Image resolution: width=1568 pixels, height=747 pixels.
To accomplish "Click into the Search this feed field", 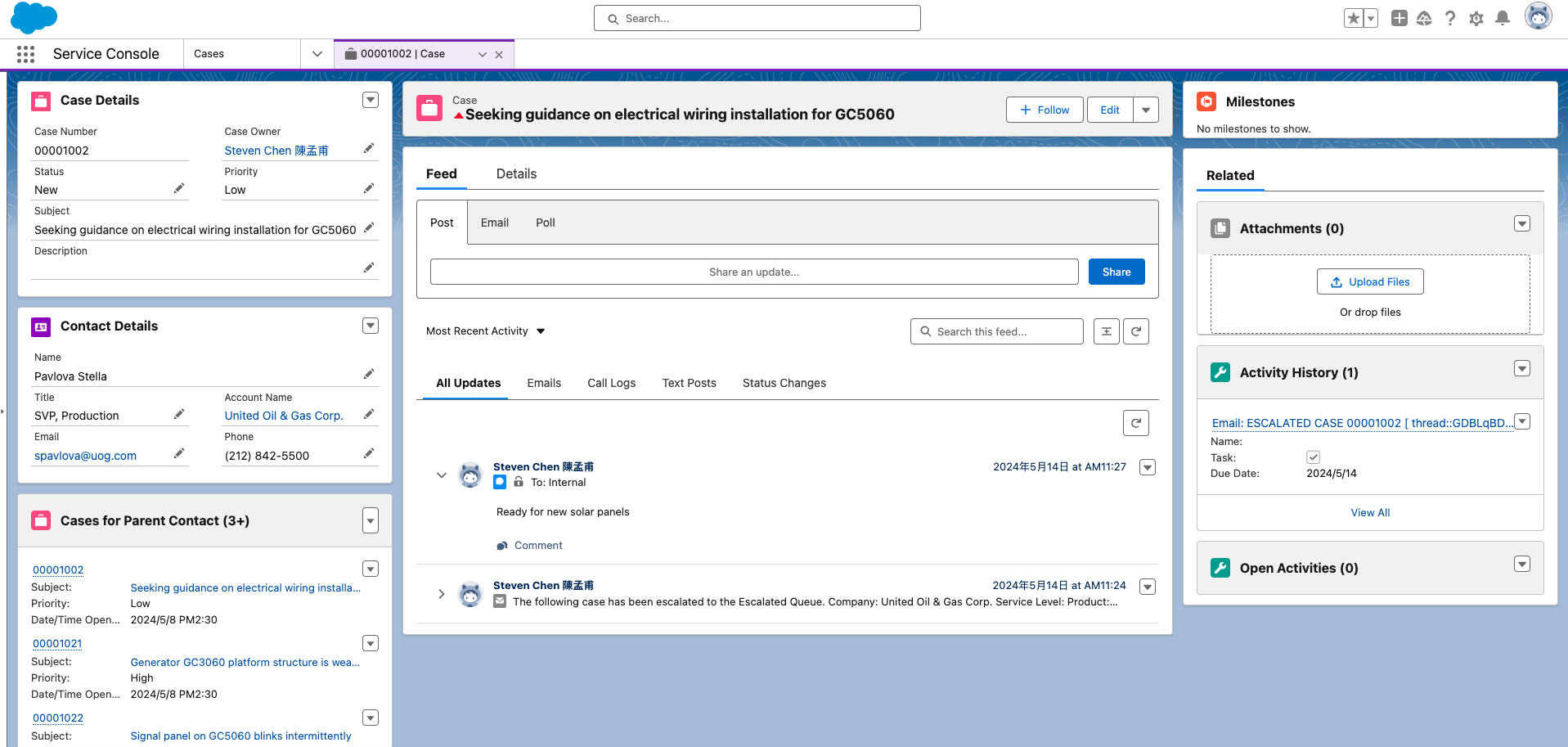I will [x=996, y=331].
